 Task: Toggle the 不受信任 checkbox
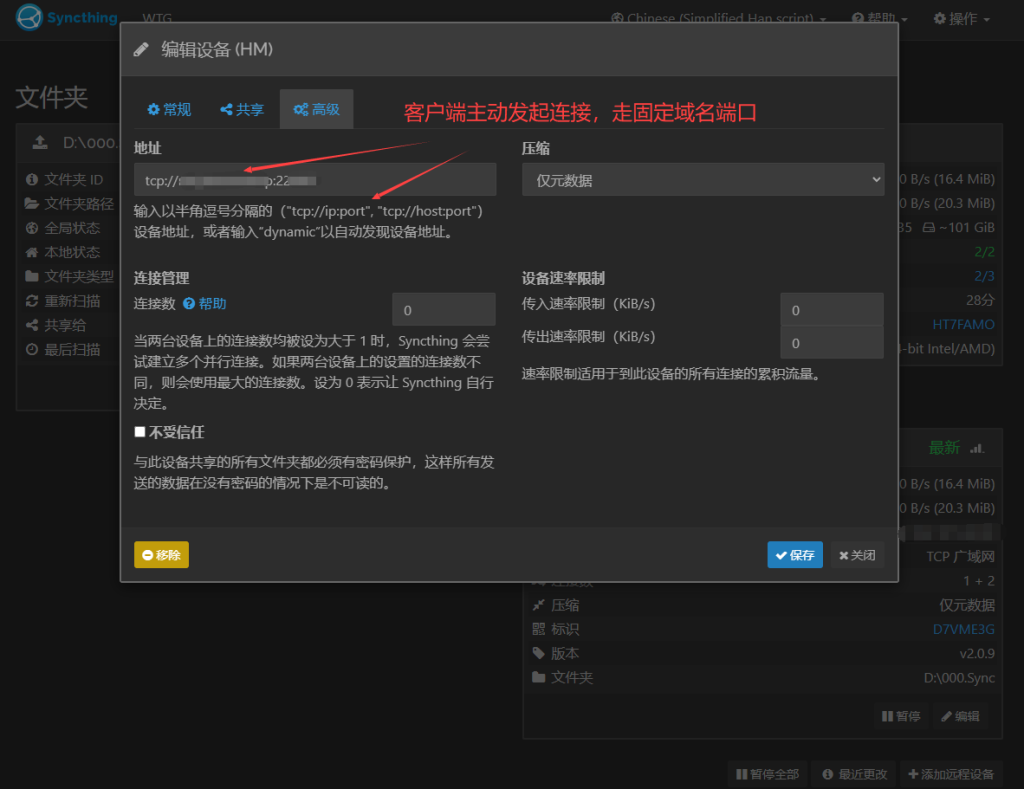(140, 432)
